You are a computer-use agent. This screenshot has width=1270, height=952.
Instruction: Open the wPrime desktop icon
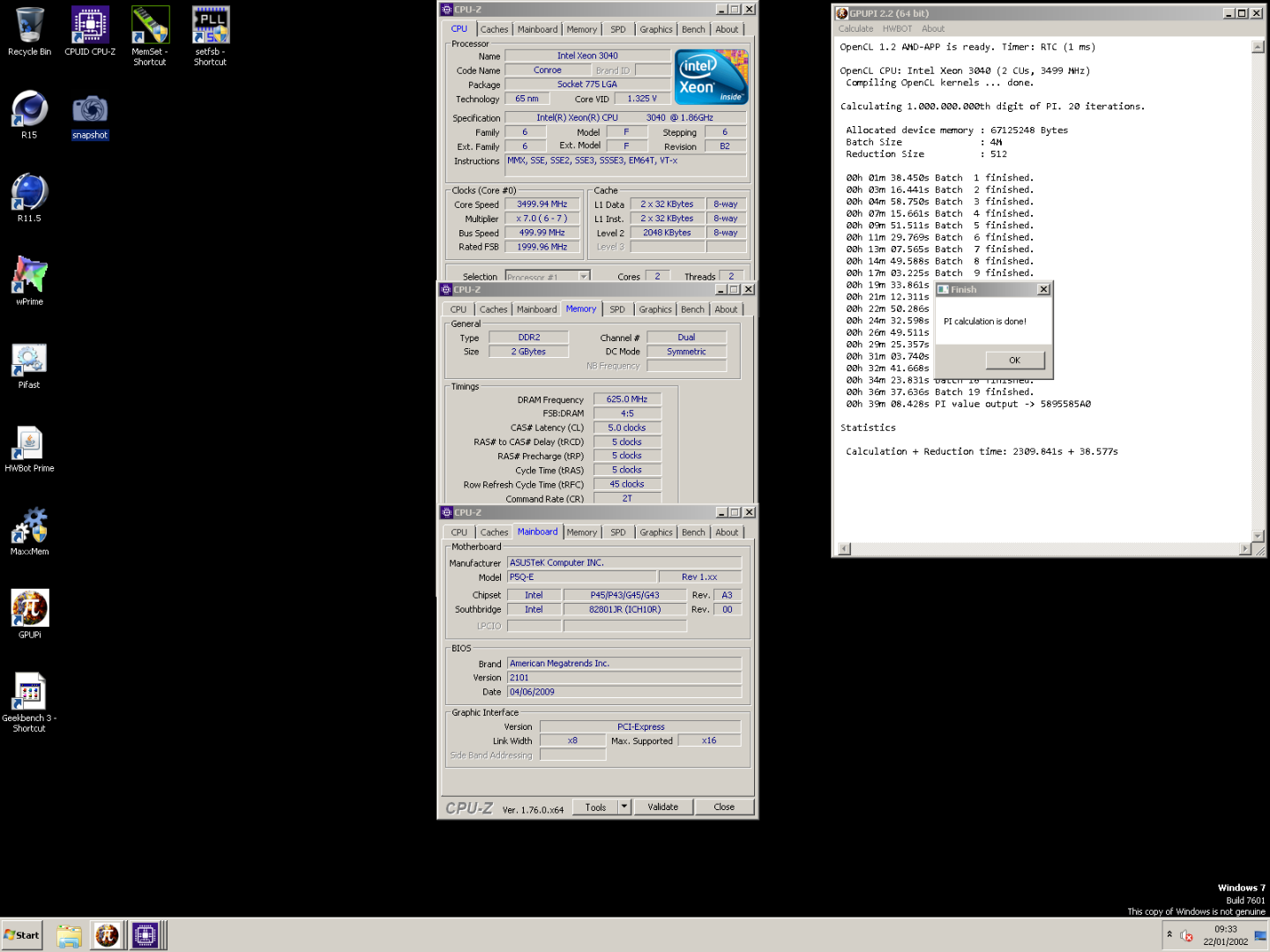tap(29, 280)
